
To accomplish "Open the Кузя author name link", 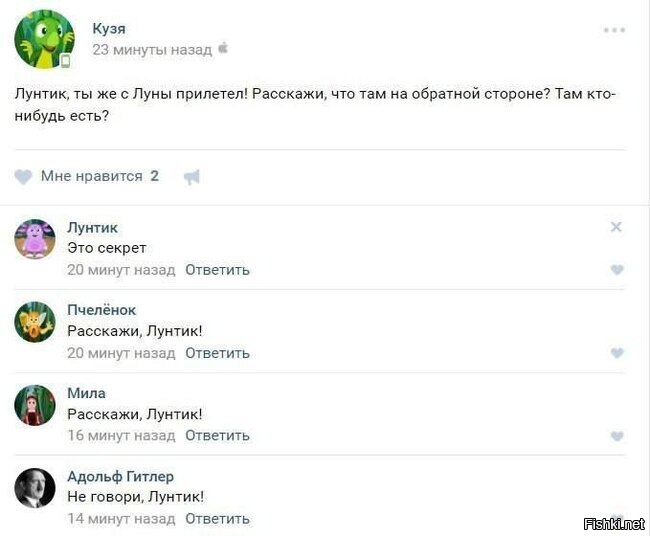I will click(x=109, y=28).
